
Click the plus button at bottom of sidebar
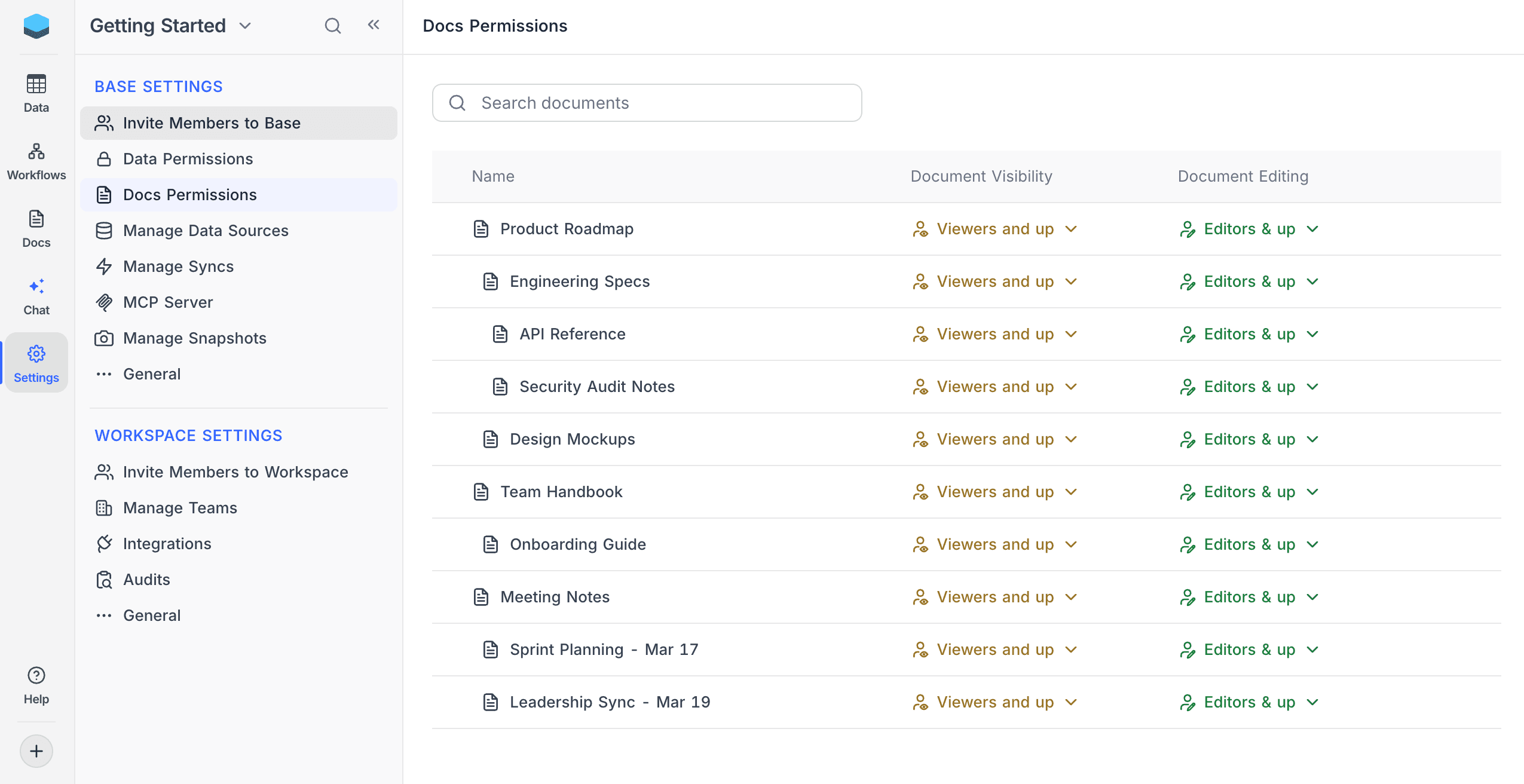pos(36,751)
